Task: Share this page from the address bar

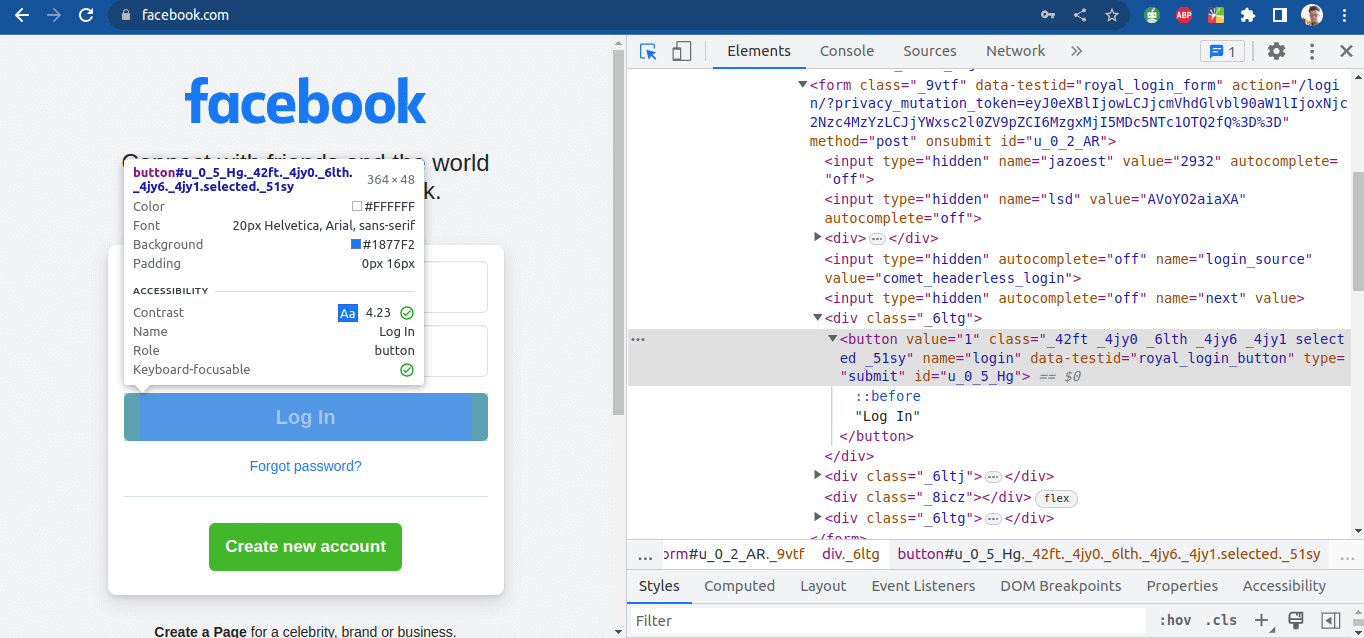Action: [x=1080, y=15]
